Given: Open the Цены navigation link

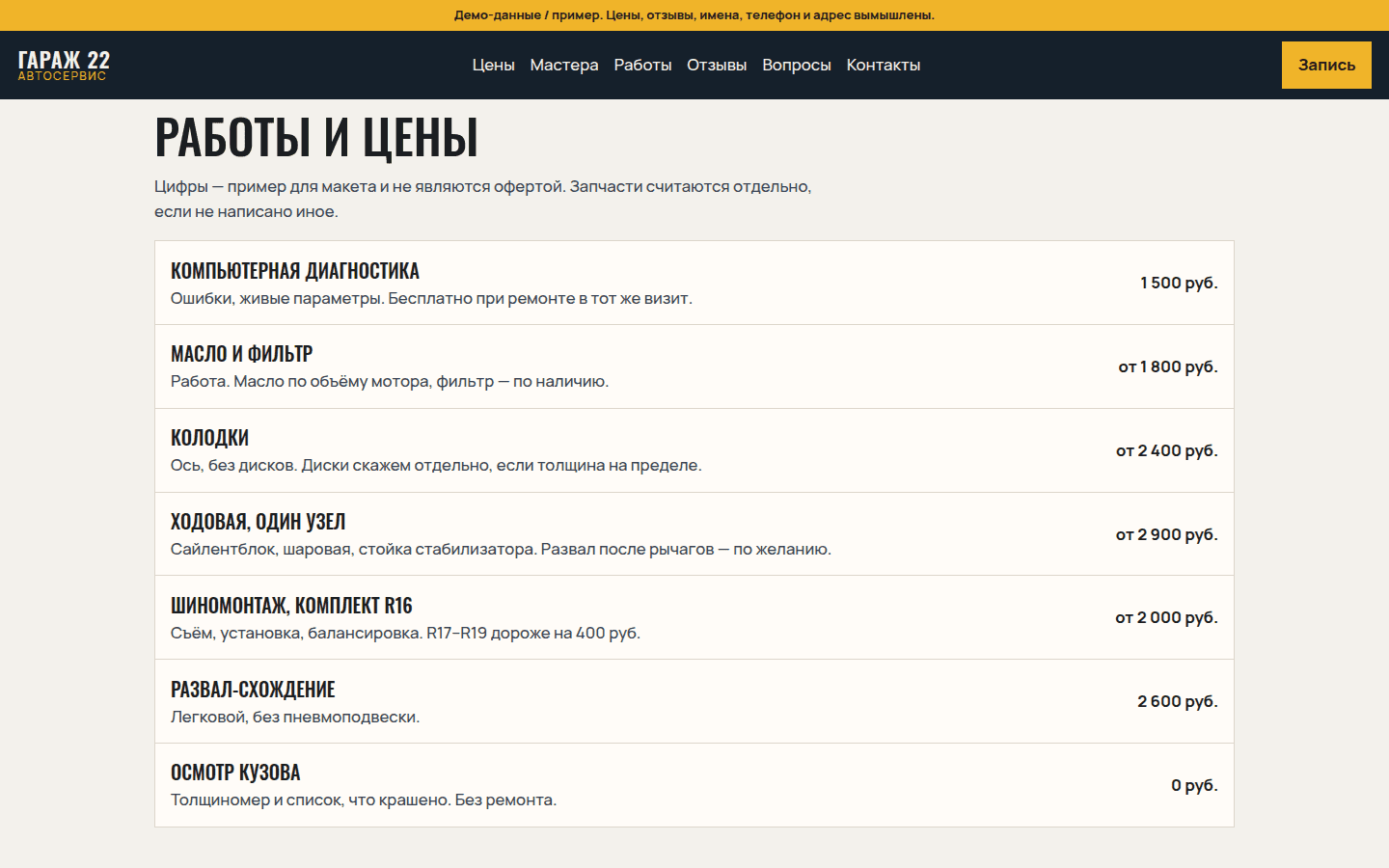Looking at the screenshot, I should (493, 65).
